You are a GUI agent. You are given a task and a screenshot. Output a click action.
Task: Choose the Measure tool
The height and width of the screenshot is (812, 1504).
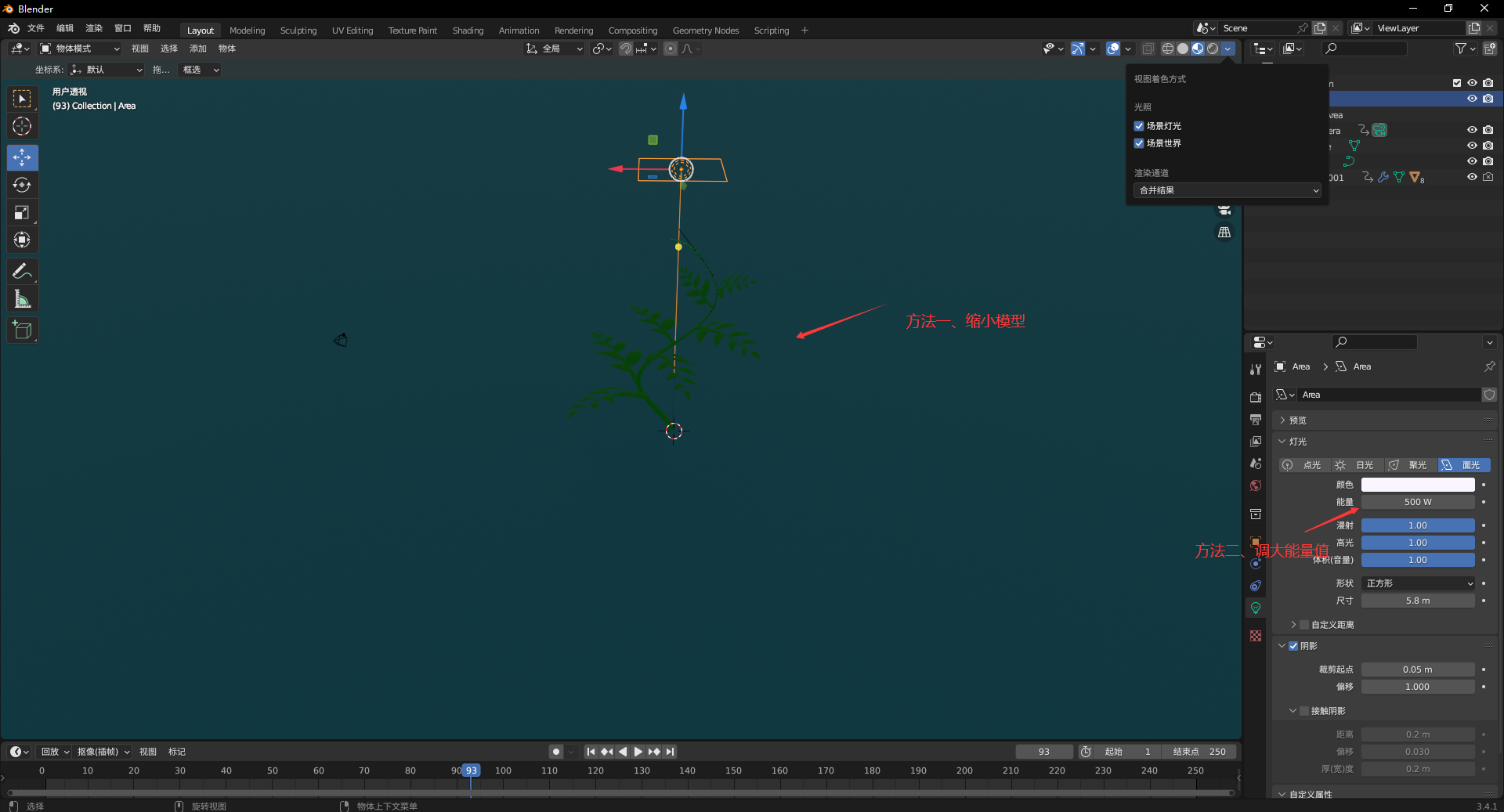pyautogui.click(x=22, y=298)
